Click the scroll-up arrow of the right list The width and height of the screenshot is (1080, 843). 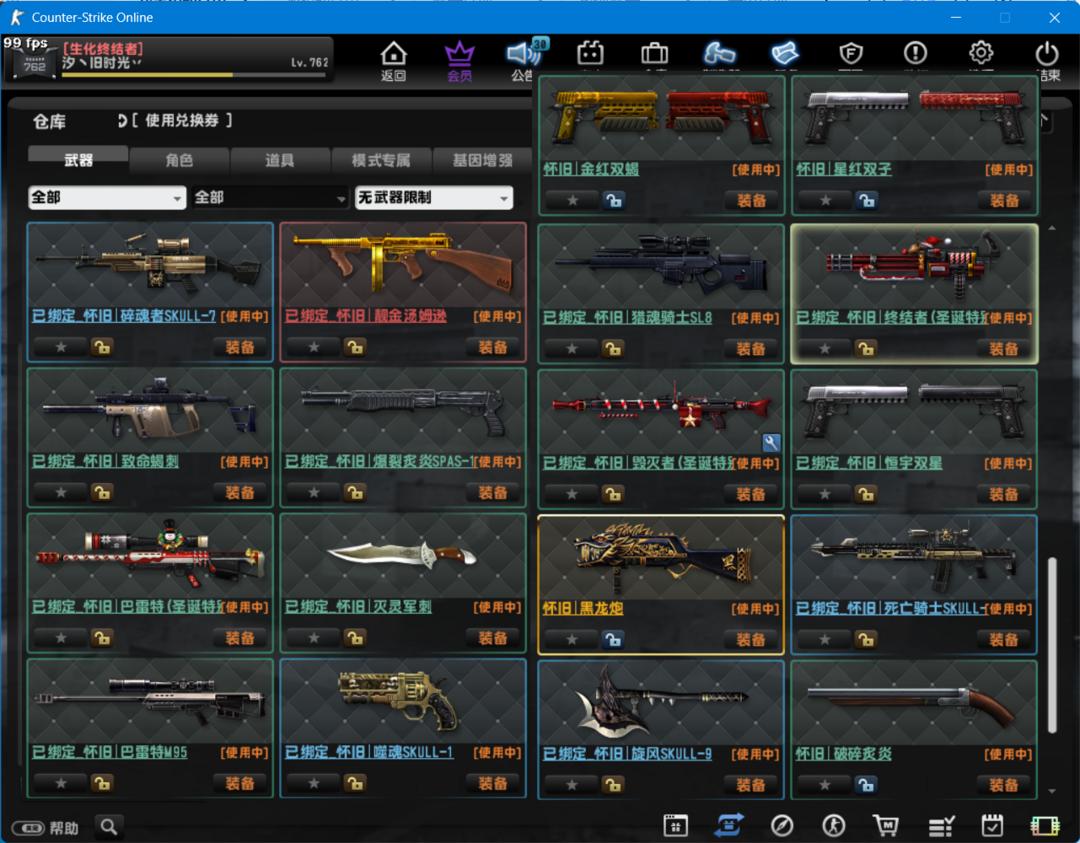pyautogui.click(x=1052, y=228)
